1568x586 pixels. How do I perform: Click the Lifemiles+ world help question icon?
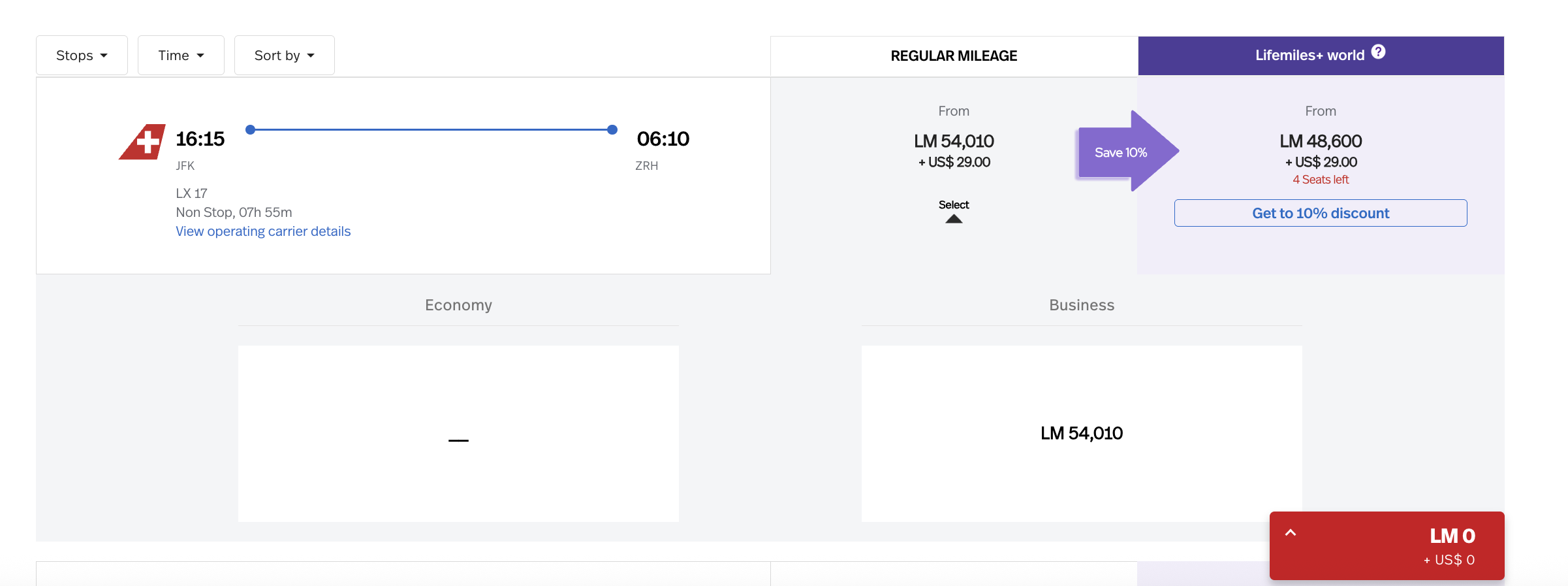pos(1378,52)
